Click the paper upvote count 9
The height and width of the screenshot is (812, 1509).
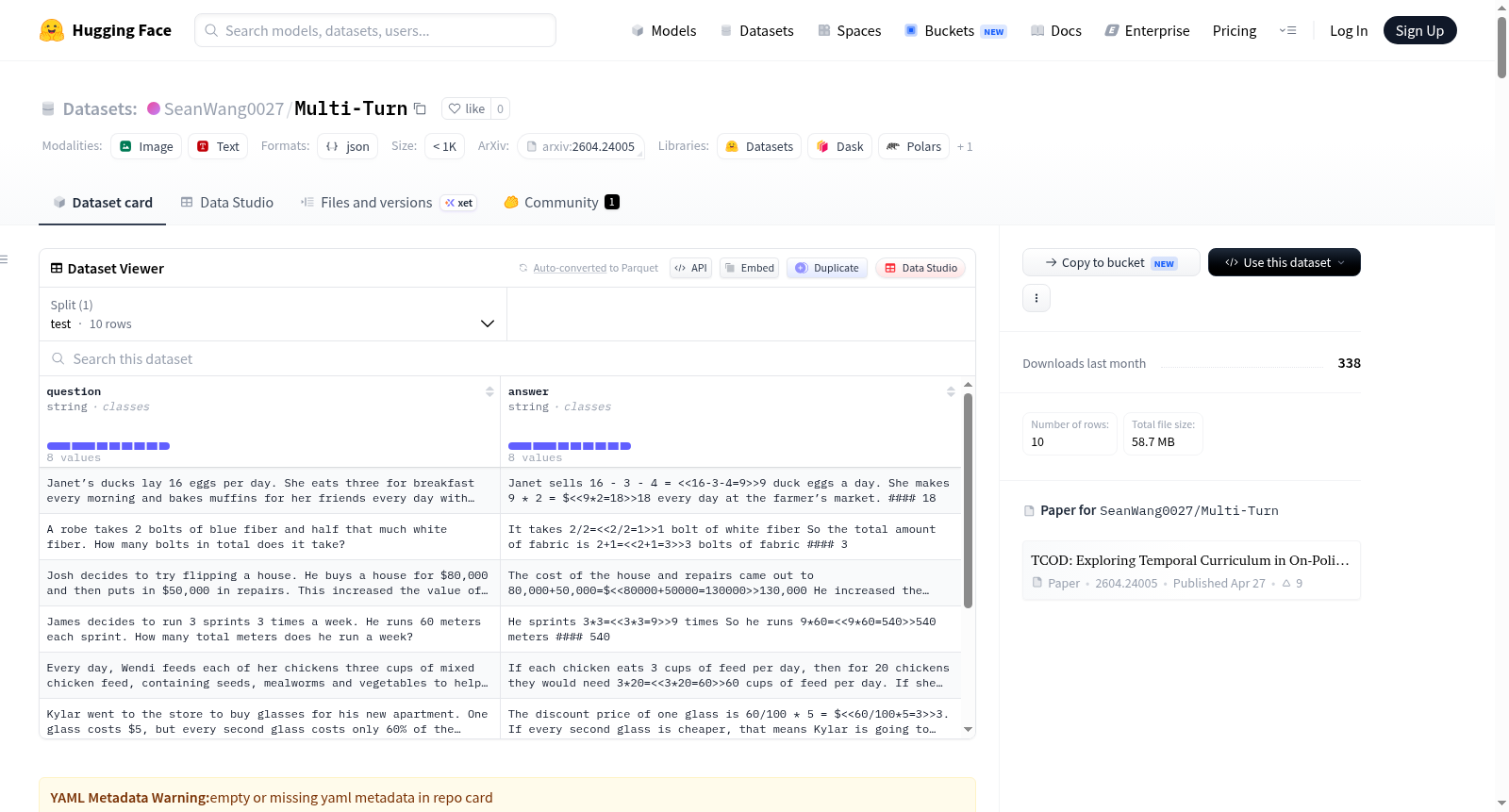click(x=1292, y=583)
